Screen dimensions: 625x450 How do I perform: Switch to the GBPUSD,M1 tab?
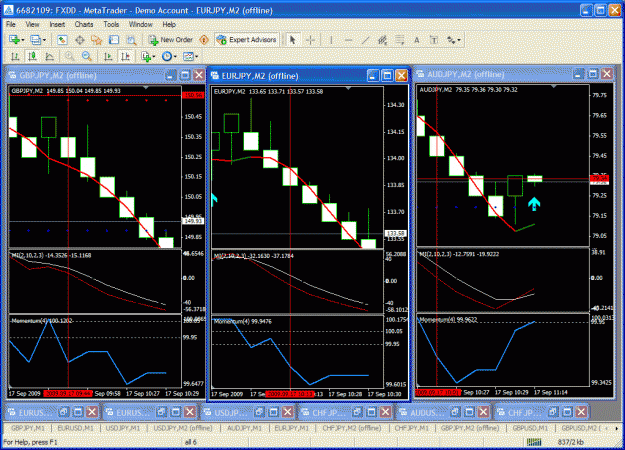(x=530, y=428)
